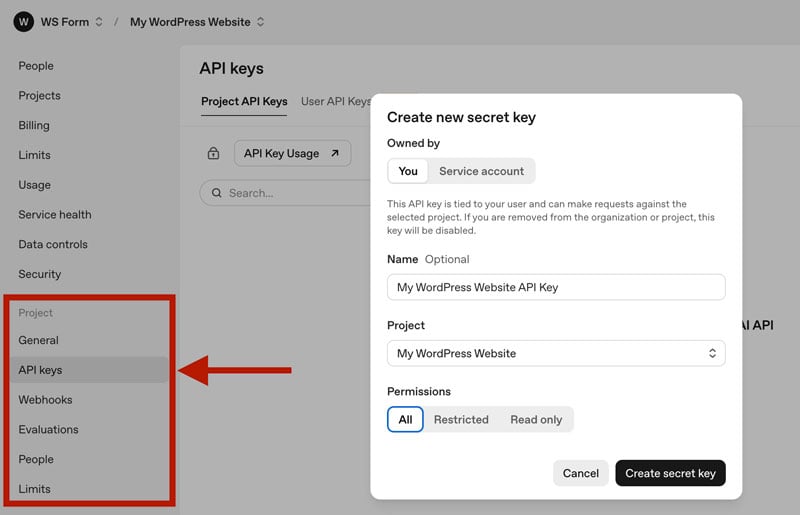Screen dimensions: 800x515
Task: Open People in the organization sidebar
Action: 36,66
